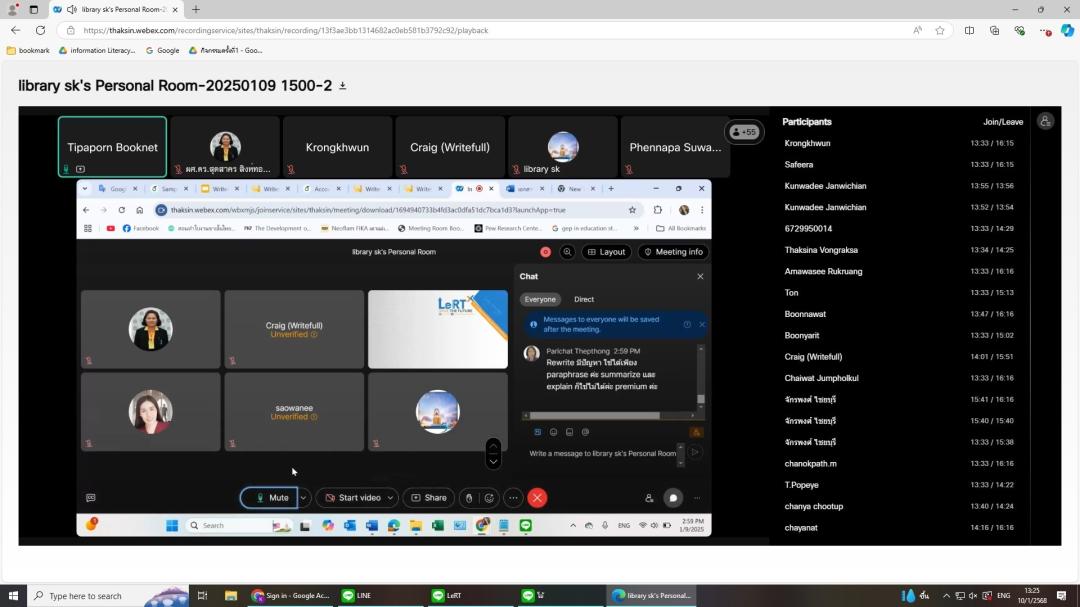This screenshot has width=1080, height=607.
Task: Open Layout menu in recorded meeting
Action: (607, 252)
